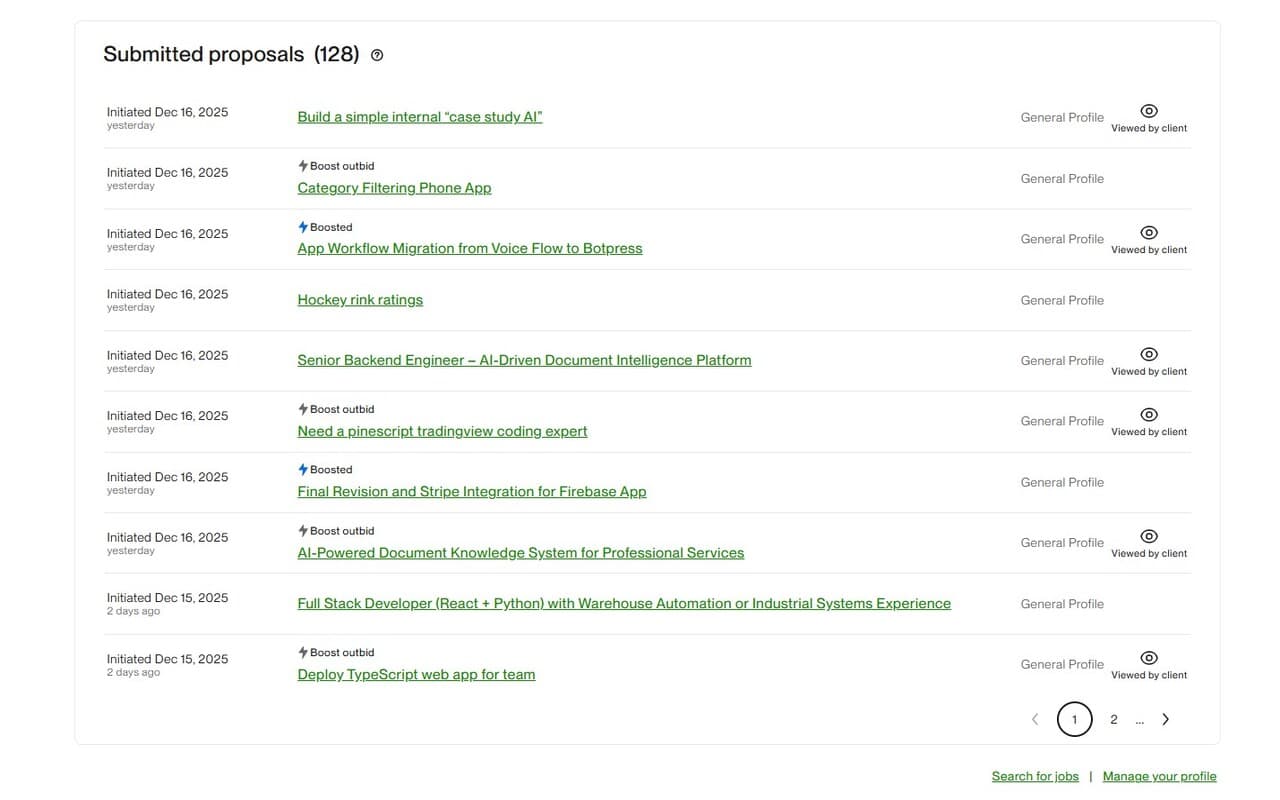
Task: Click the Manage your profile link
Action: 1159,776
